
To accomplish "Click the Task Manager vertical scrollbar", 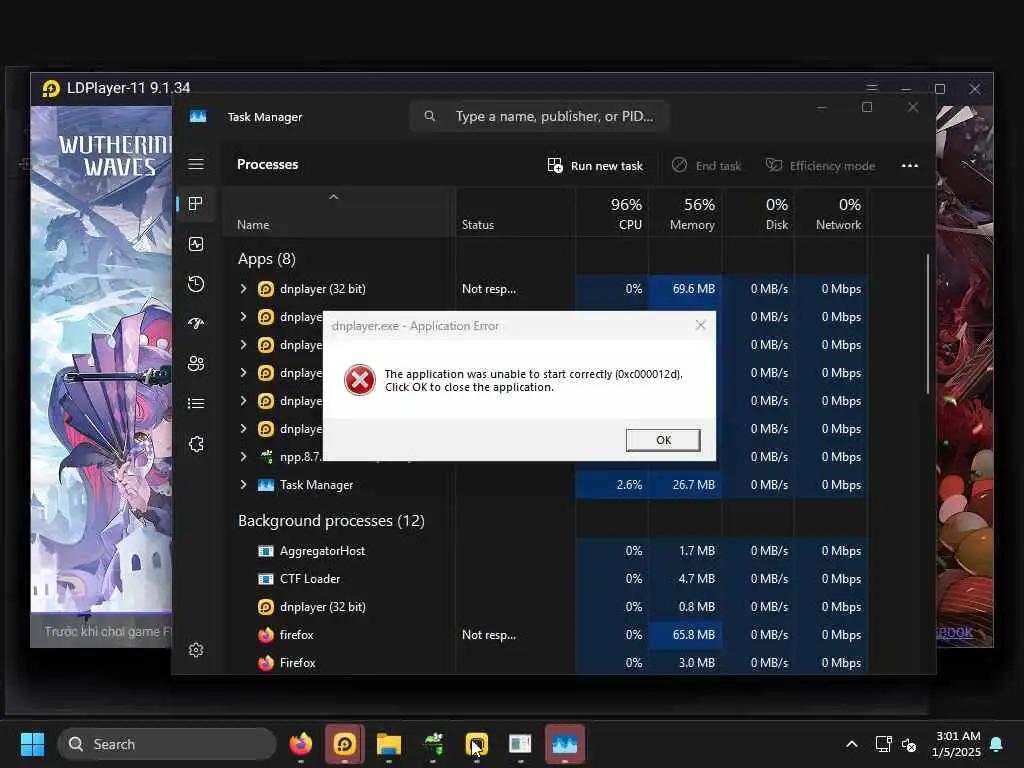I will click(x=927, y=325).
